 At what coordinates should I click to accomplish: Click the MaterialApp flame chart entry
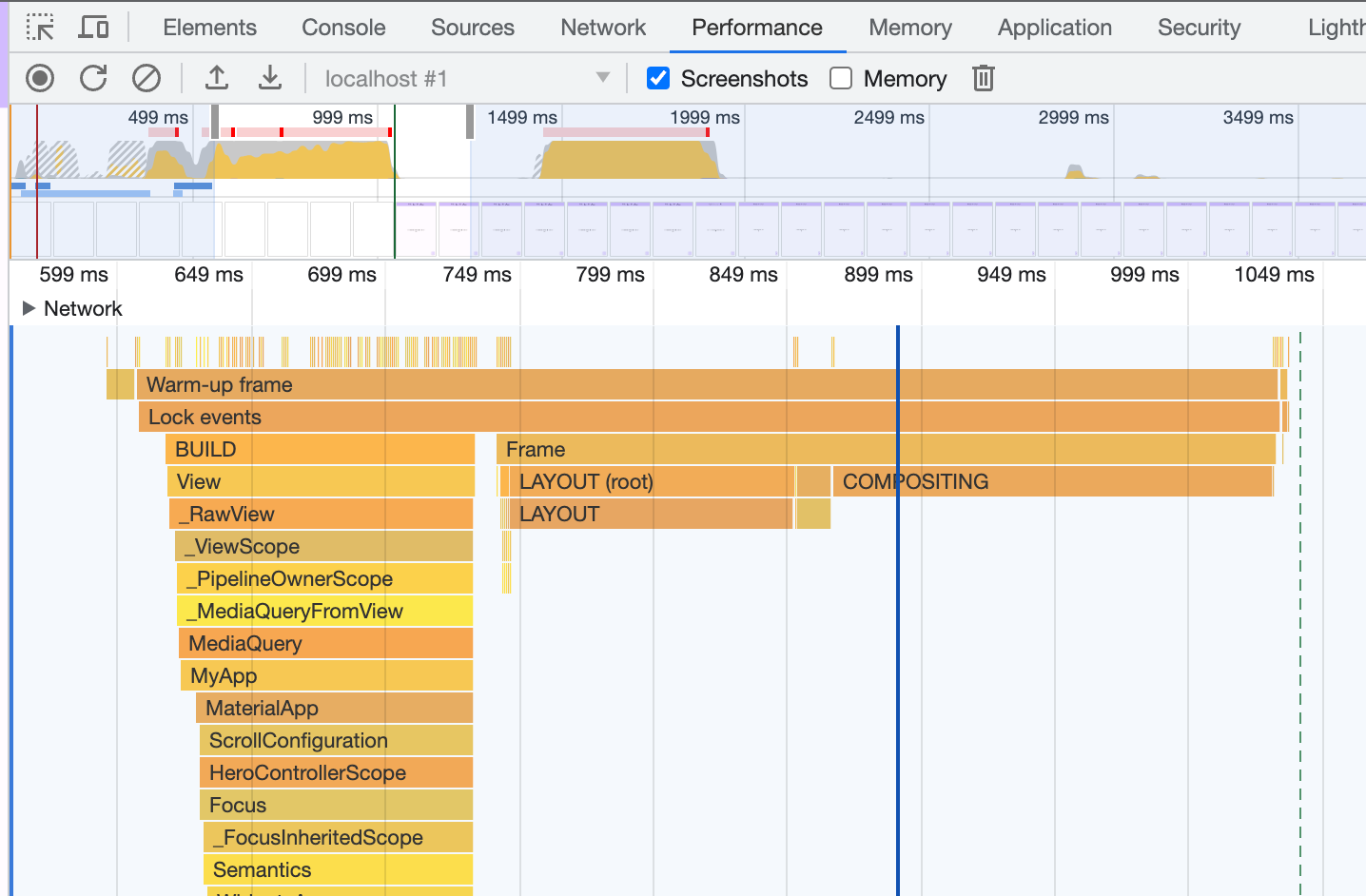334,708
